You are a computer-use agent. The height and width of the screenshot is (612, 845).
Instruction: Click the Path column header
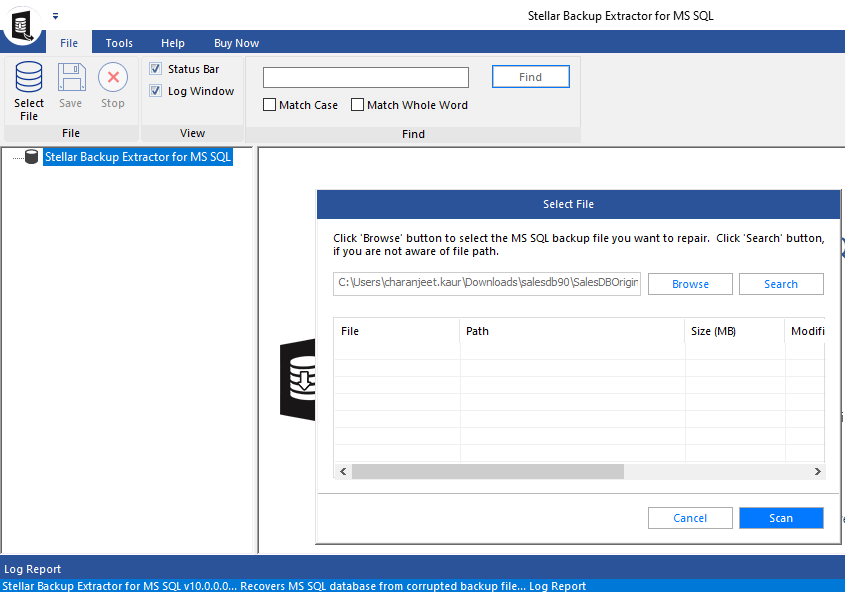click(572, 331)
